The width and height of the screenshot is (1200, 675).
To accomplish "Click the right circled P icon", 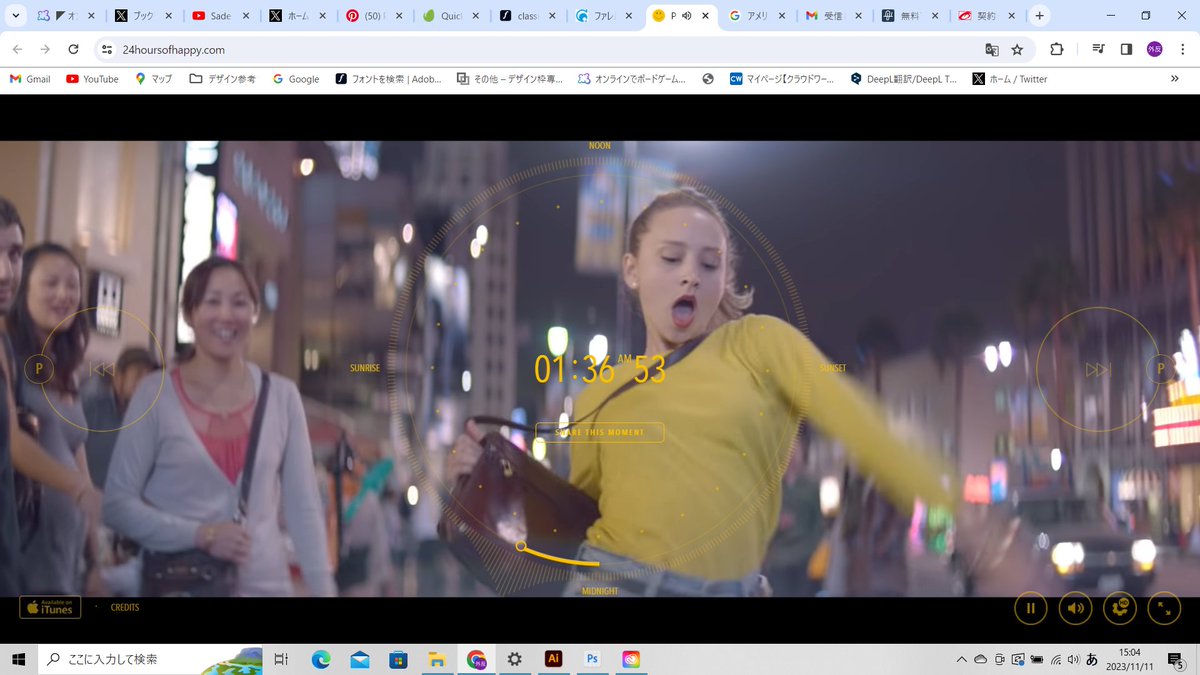I will click(1161, 368).
